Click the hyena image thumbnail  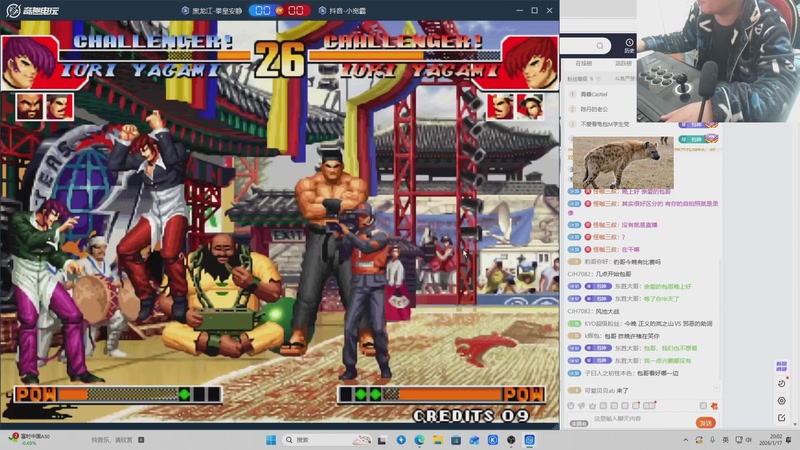coord(623,163)
